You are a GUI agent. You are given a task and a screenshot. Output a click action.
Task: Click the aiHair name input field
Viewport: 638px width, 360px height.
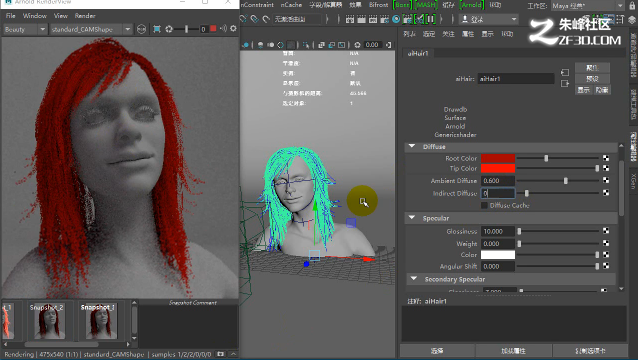[516, 79]
